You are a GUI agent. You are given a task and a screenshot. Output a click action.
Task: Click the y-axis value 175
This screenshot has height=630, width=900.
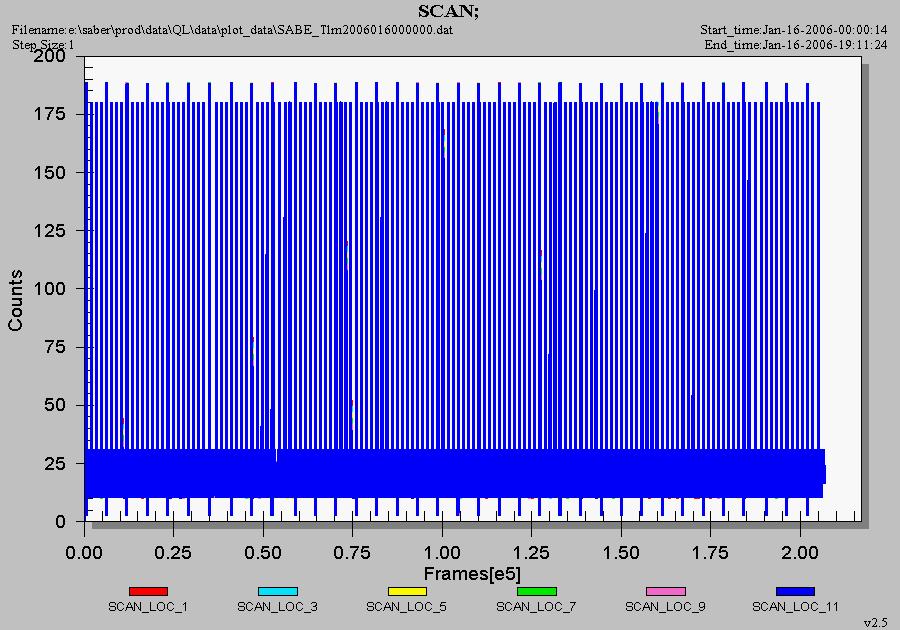tap(50, 114)
